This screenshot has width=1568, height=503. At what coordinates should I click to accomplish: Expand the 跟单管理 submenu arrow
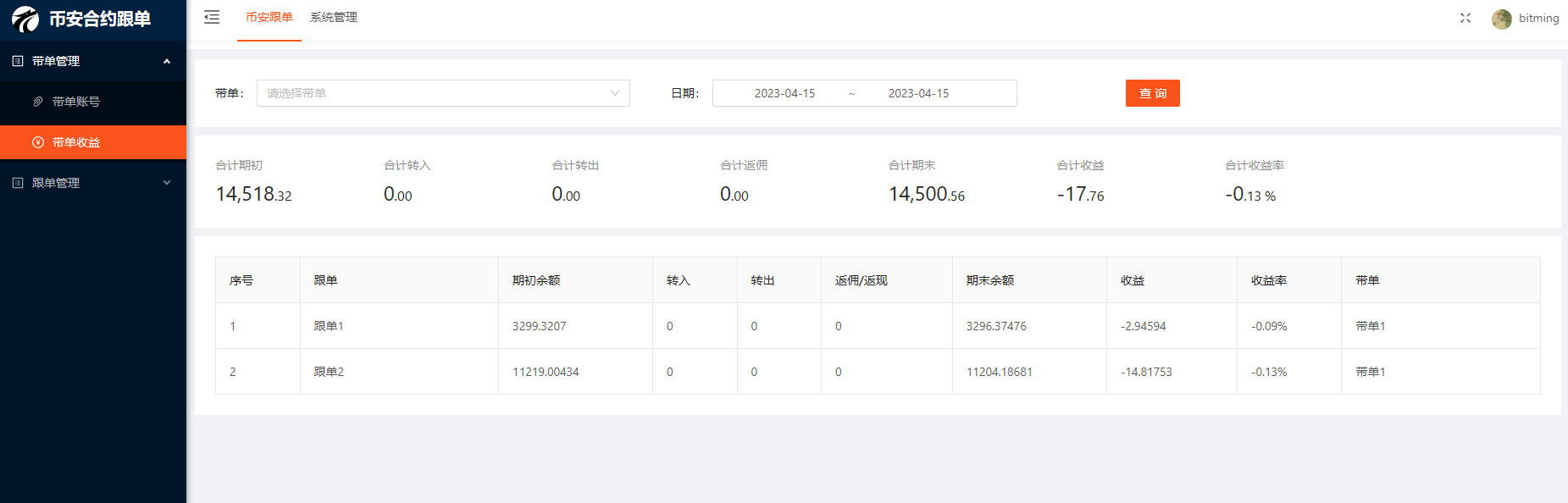(x=167, y=183)
